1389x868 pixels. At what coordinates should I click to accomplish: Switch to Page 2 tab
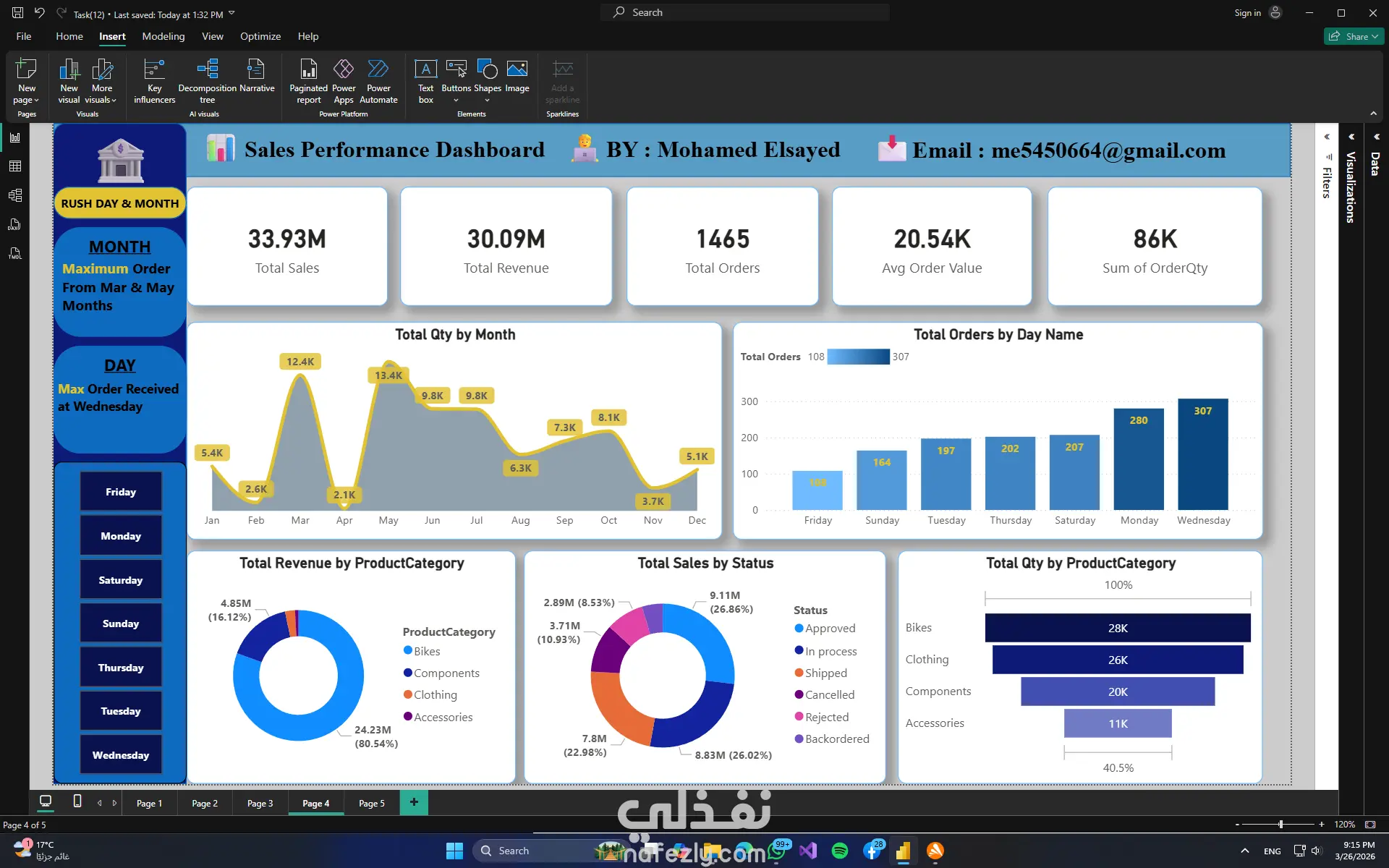(205, 803)
